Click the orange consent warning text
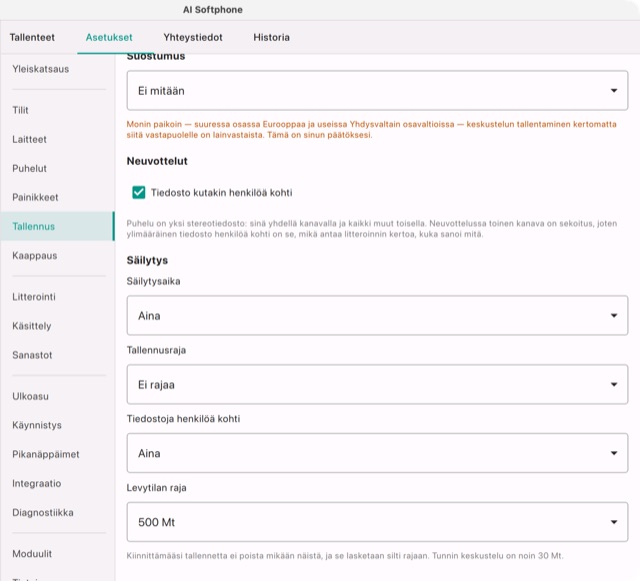Viewport: 640px width, 581px height. click(x=371, y=129)
